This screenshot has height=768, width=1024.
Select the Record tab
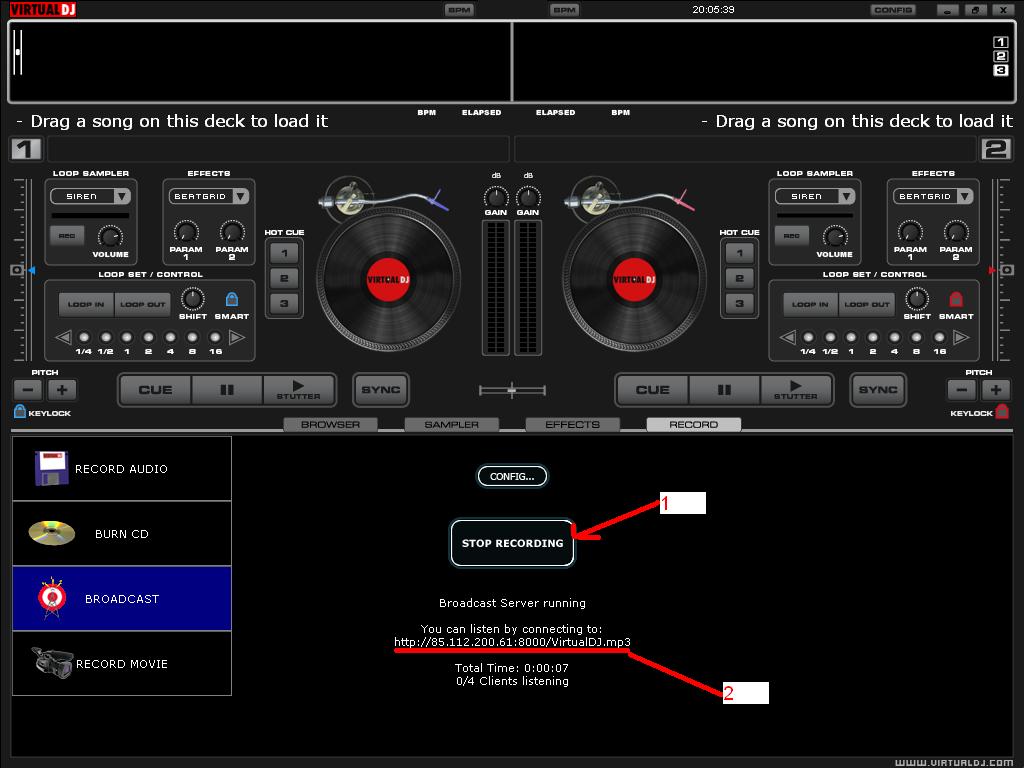coord(694,424)
